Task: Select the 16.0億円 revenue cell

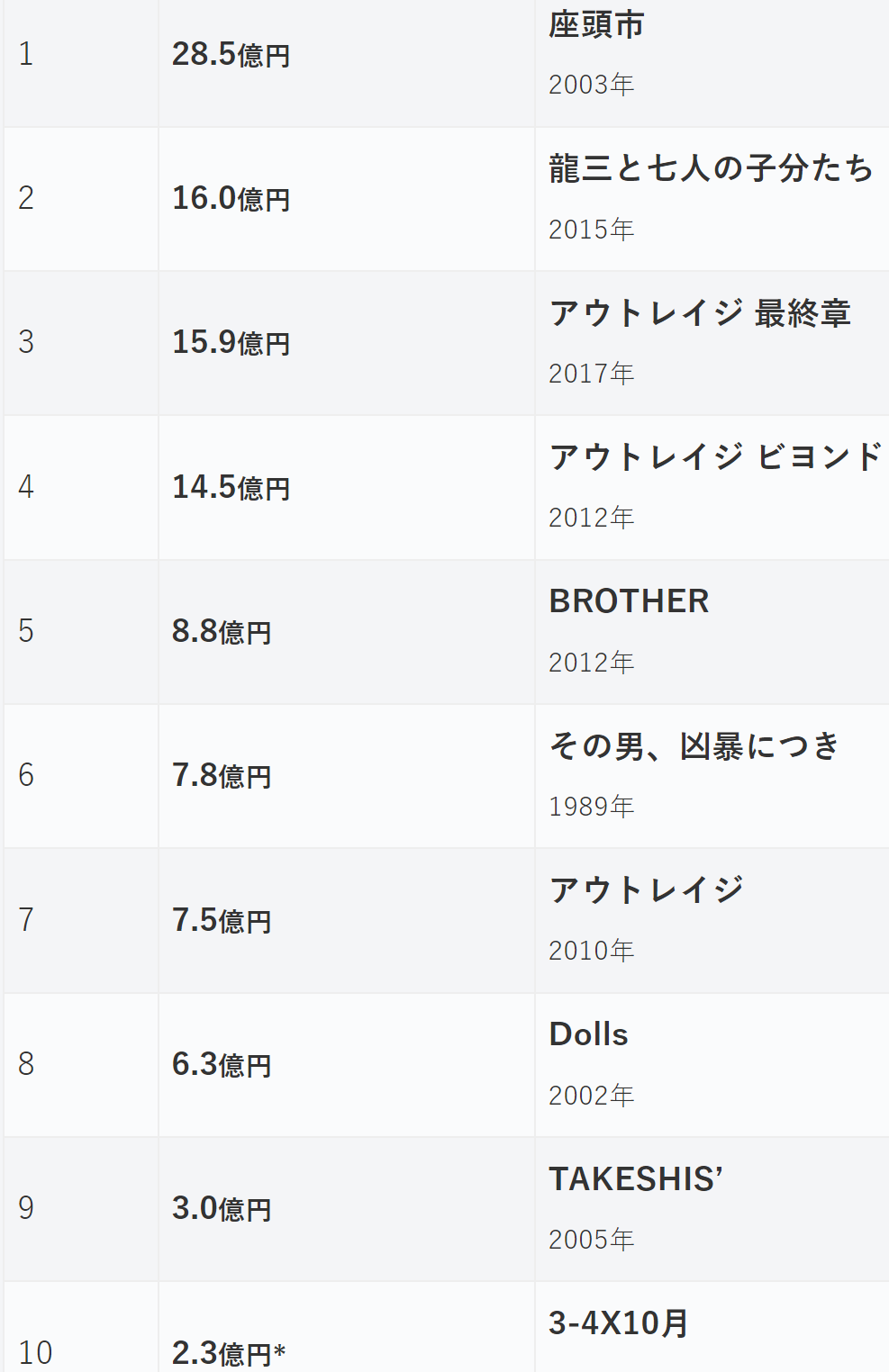Action: tap(231, 199)
